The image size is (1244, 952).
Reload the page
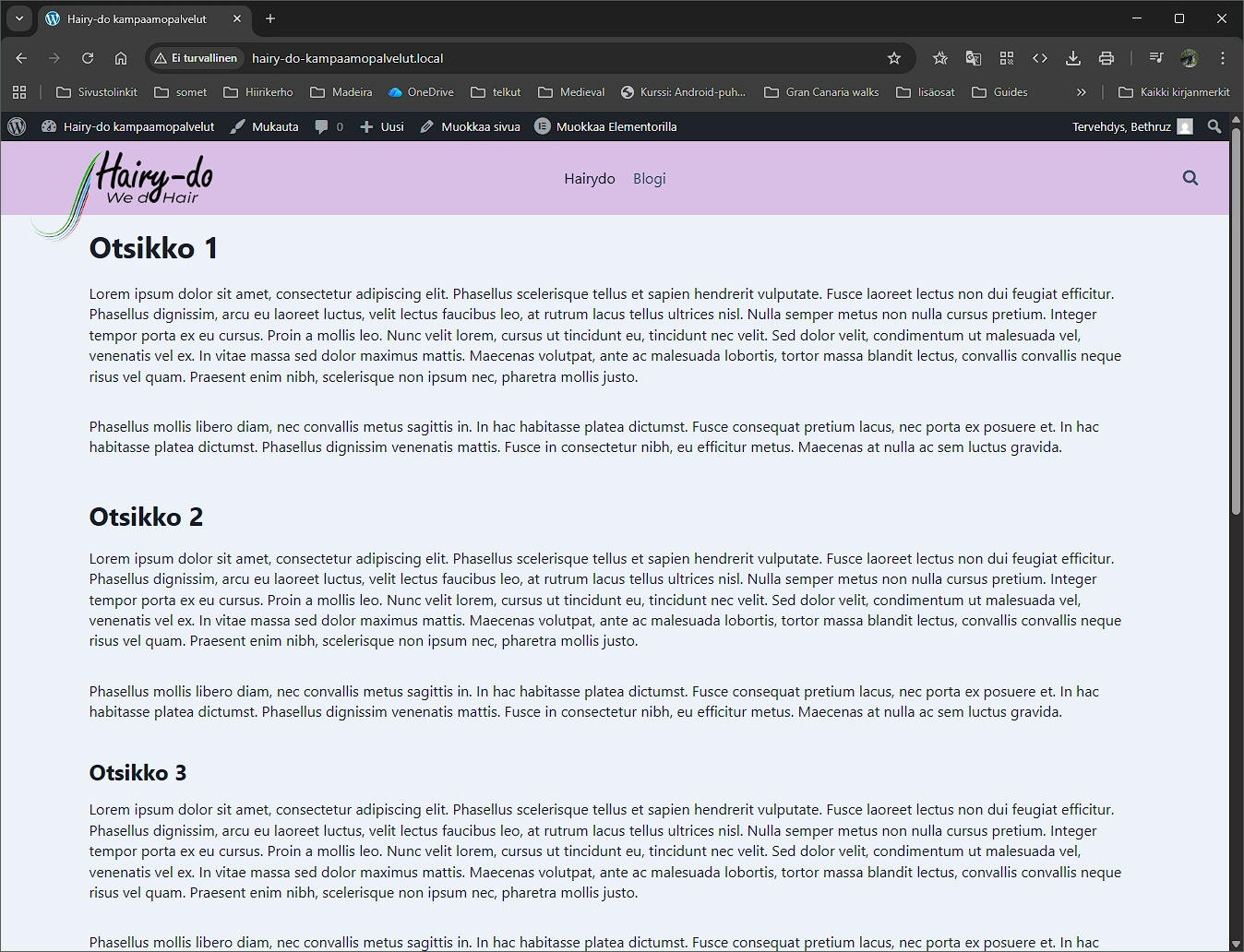88,58
